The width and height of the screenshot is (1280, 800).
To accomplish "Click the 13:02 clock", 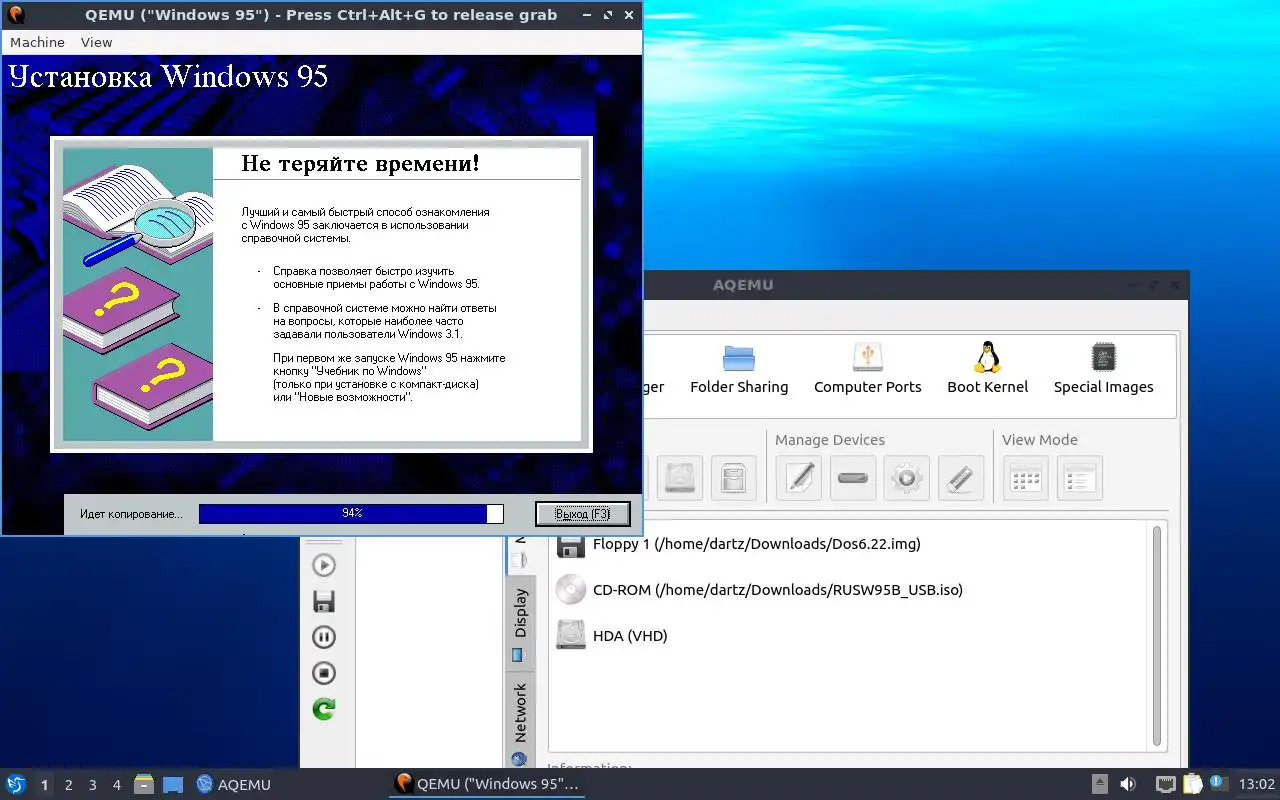I will (x=1257, y=785).
